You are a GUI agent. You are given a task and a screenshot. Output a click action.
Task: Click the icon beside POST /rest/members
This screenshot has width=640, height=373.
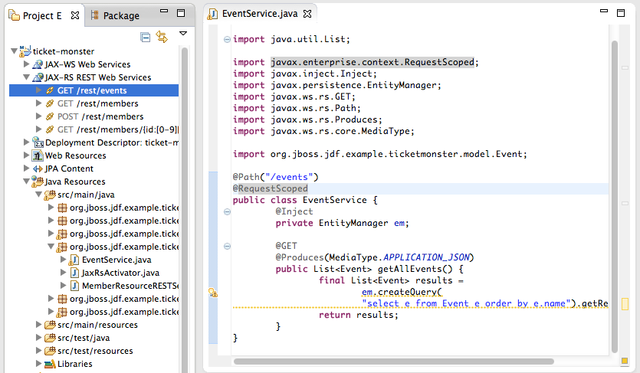click(50, 117)
